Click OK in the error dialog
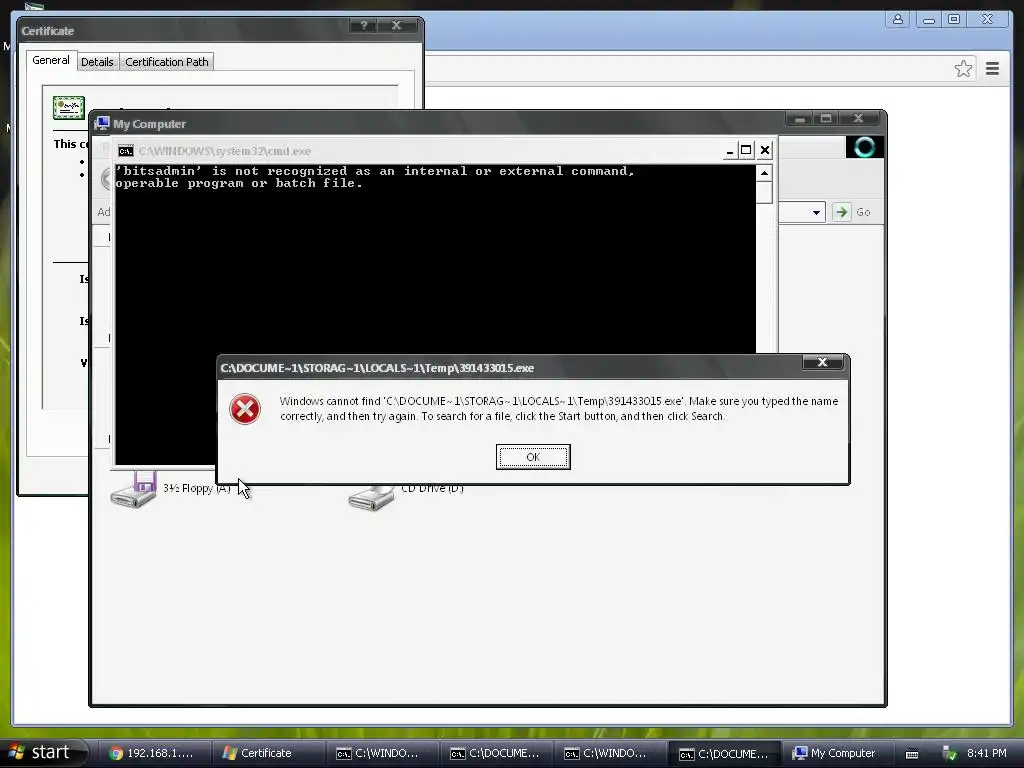This screenshot has height=768, width=1024. [533, 457]
